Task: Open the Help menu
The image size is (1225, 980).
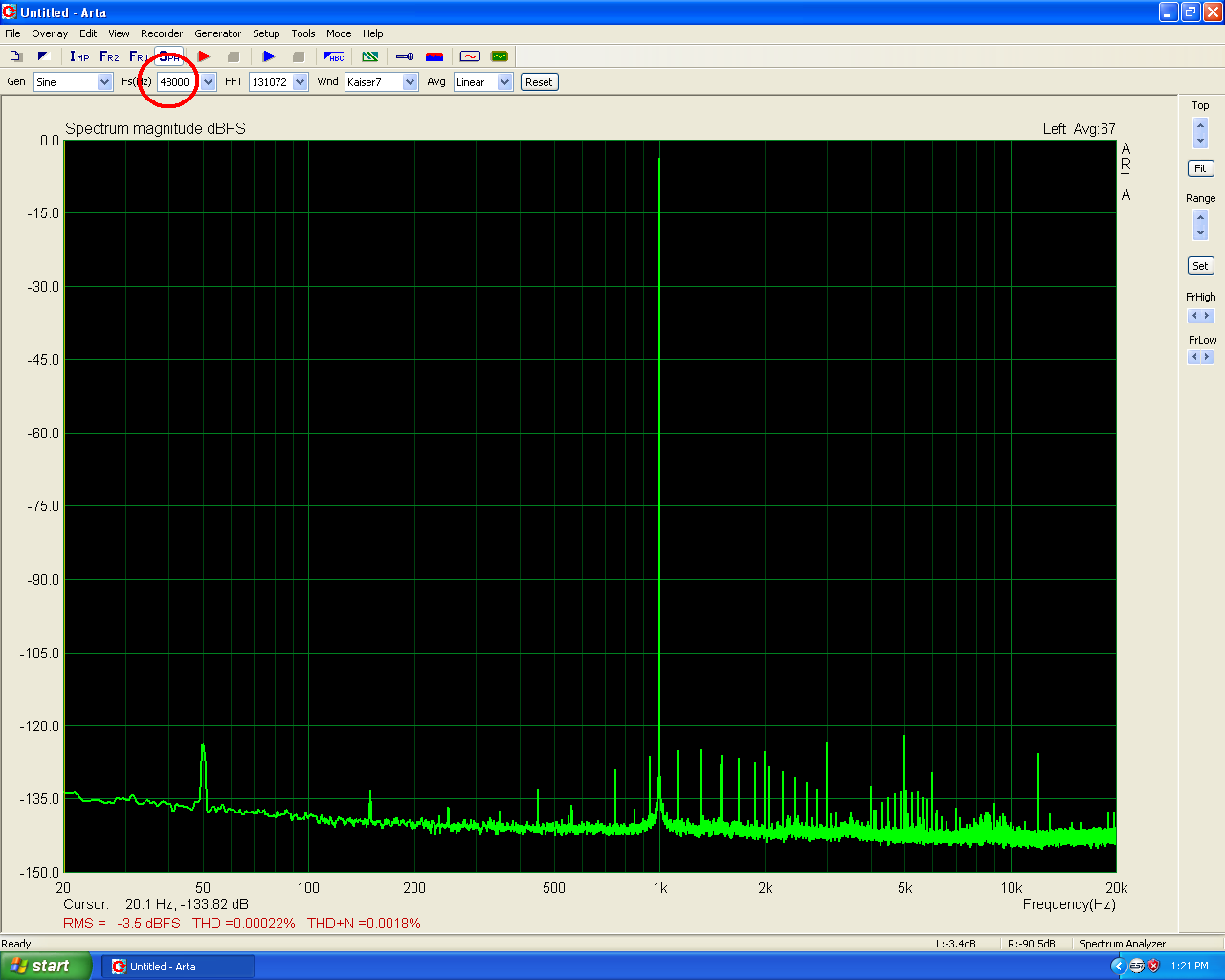Action: [x=373, y=33]
